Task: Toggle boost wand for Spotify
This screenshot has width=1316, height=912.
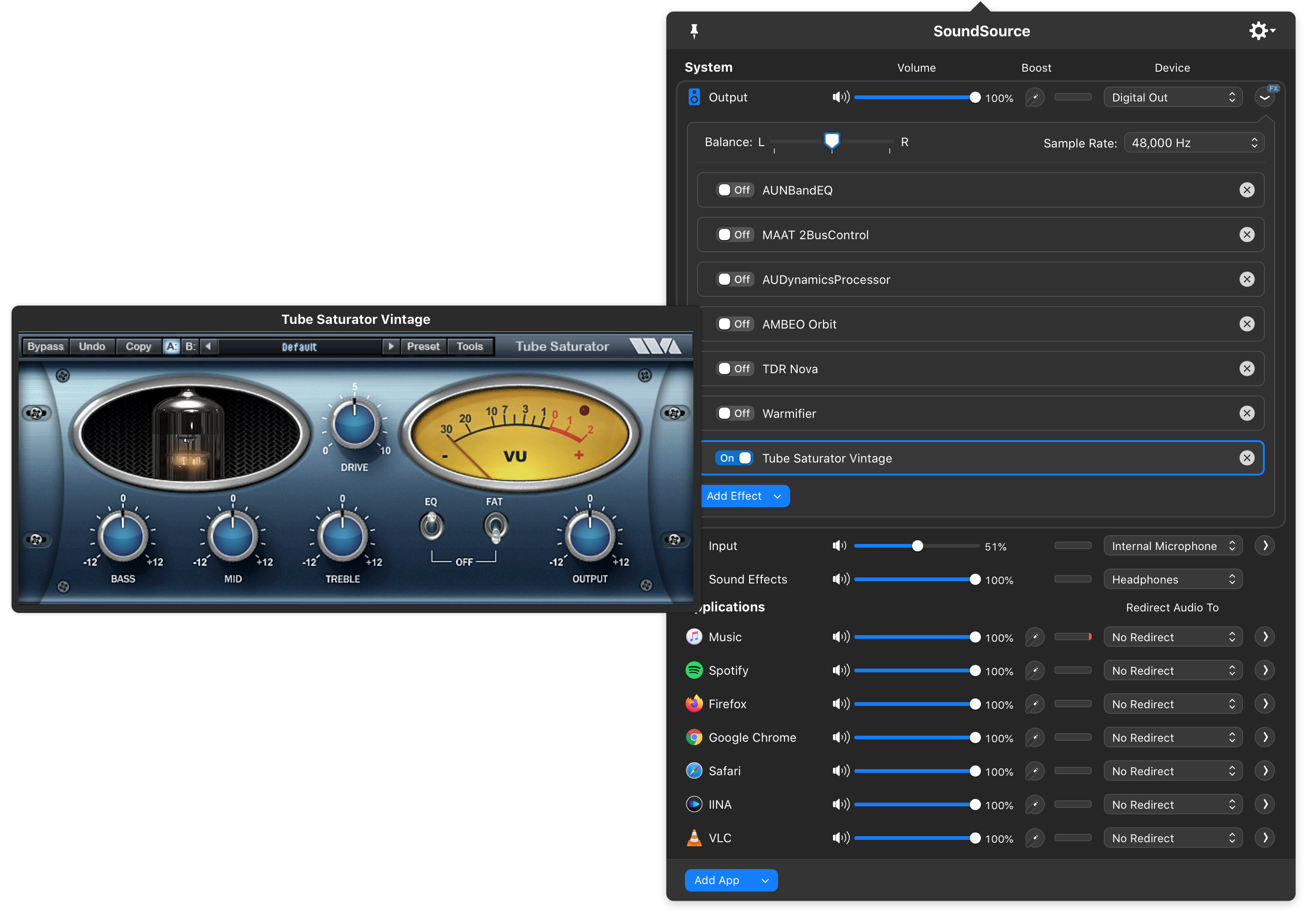Action: pyautogui.click(x=1034, y=671)
